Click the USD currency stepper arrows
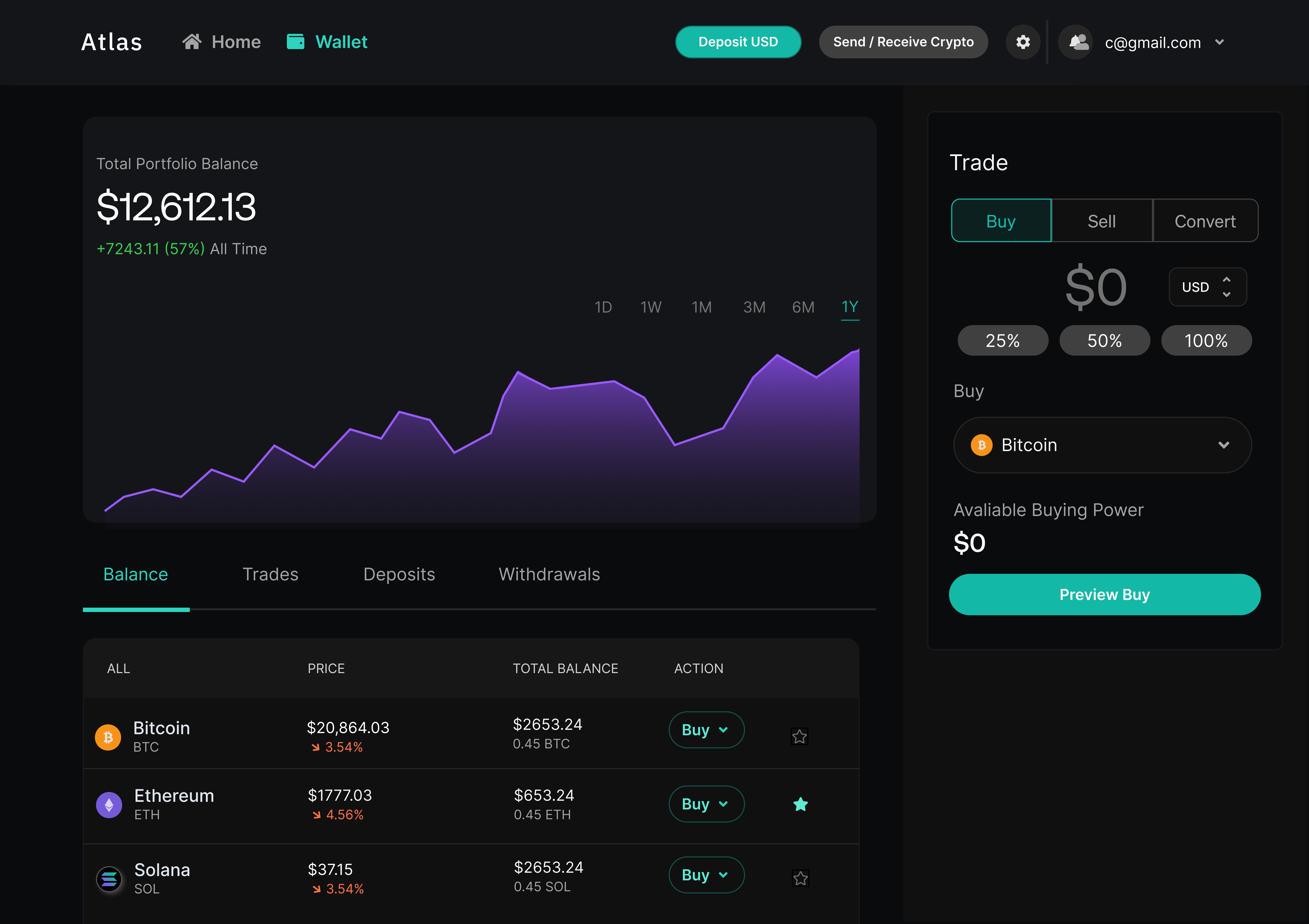Image resolution: width=1309 pixels, height=924 pixels. tap(1227, 287)
